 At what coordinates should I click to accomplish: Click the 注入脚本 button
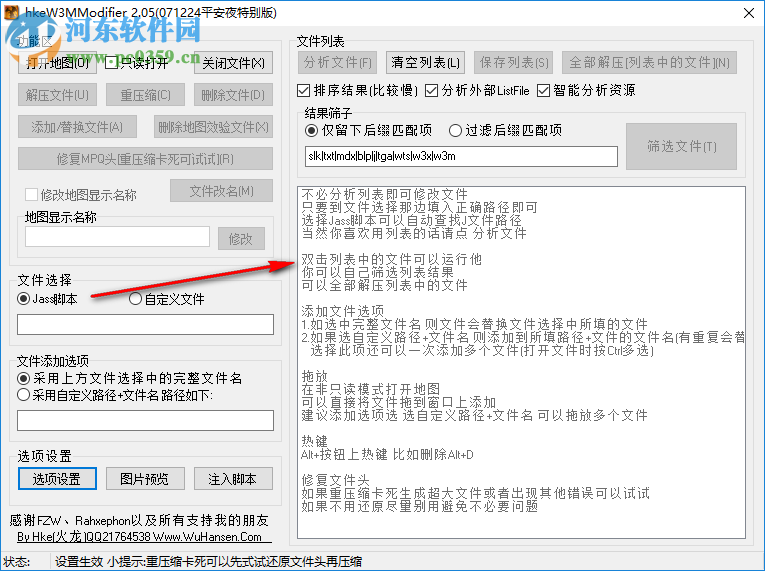tap(233, 479)
